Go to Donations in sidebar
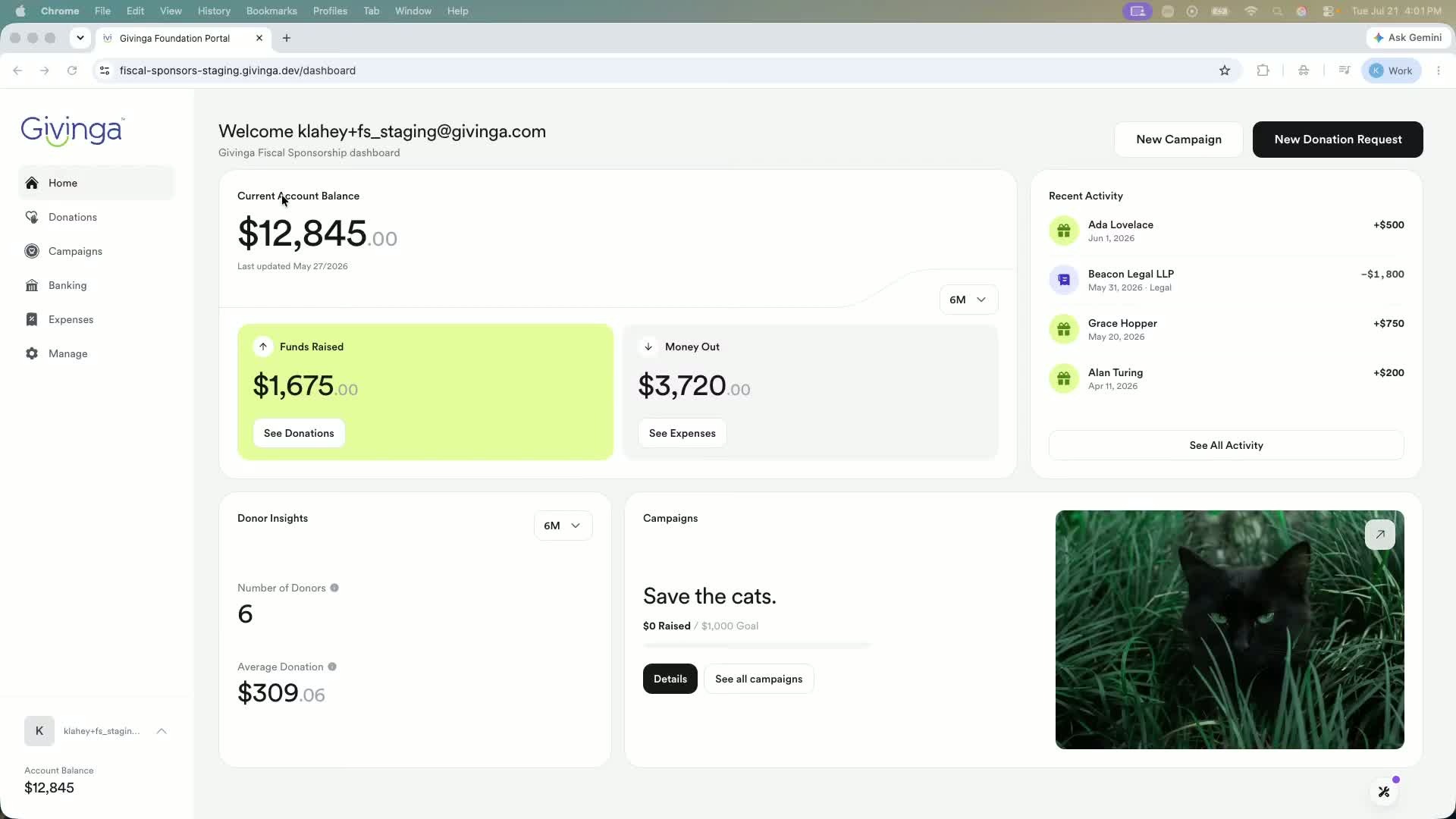1456x819 pixels. click(96, 217)
